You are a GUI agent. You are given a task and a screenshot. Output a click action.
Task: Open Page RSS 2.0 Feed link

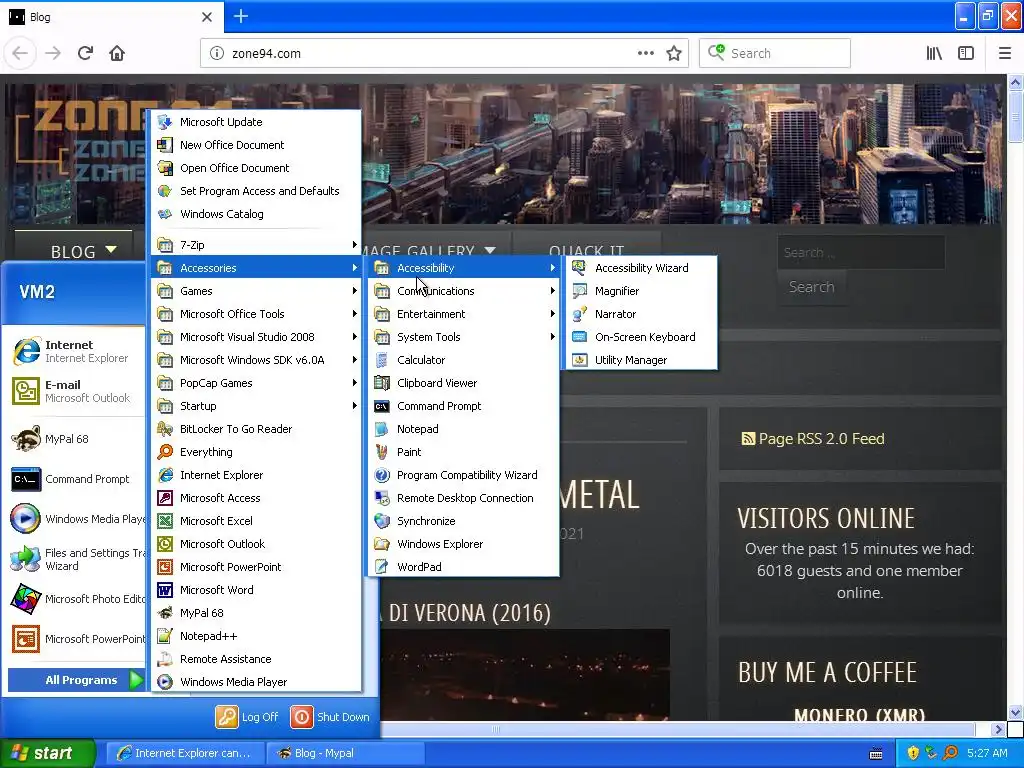[813, 439]
